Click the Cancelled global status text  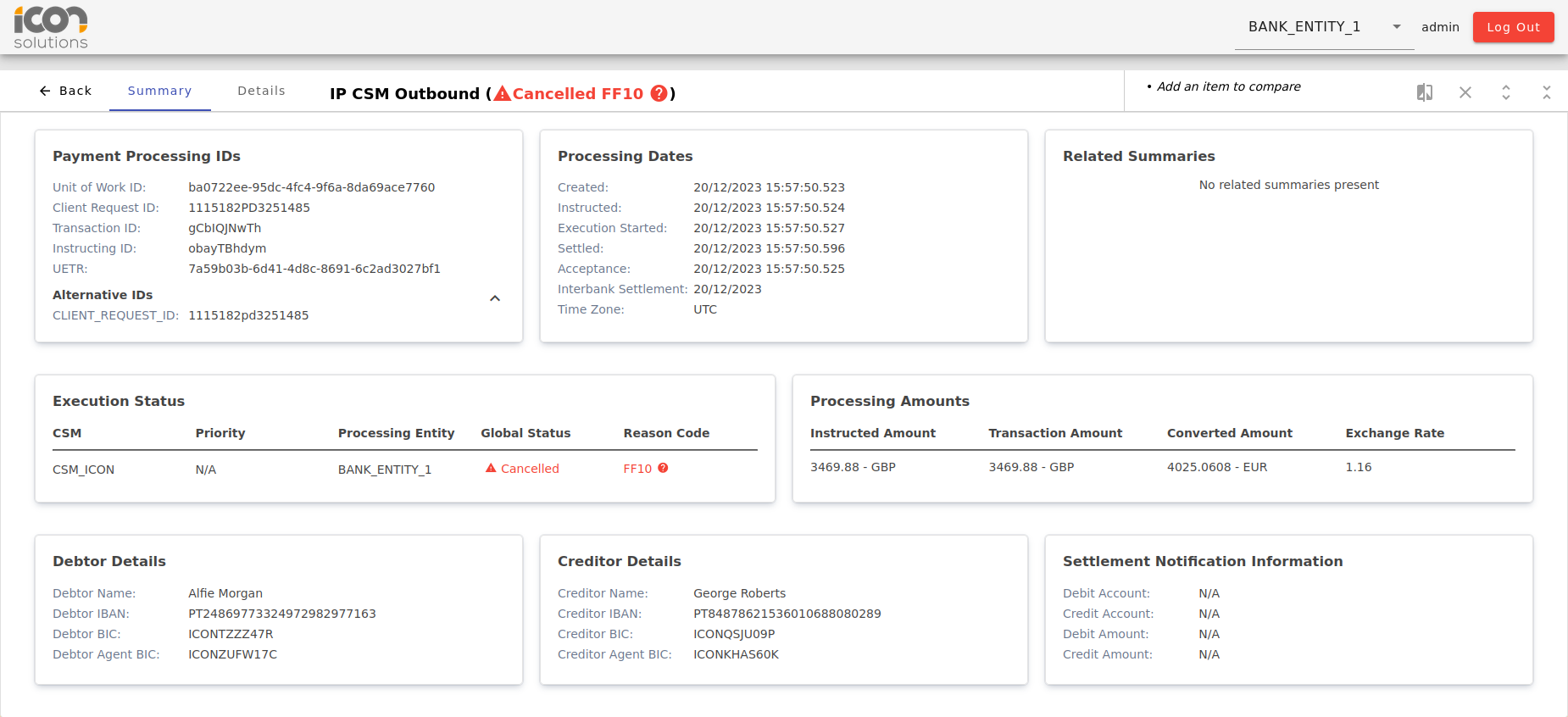click(530, 469)
